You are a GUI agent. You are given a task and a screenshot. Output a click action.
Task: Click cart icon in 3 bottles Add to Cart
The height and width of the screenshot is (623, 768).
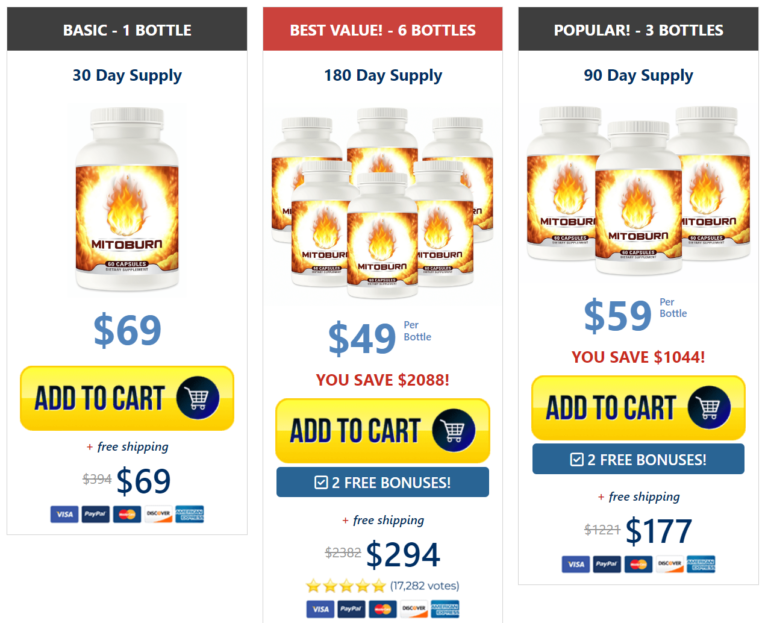pyautogui.click(x=709, y=407)
